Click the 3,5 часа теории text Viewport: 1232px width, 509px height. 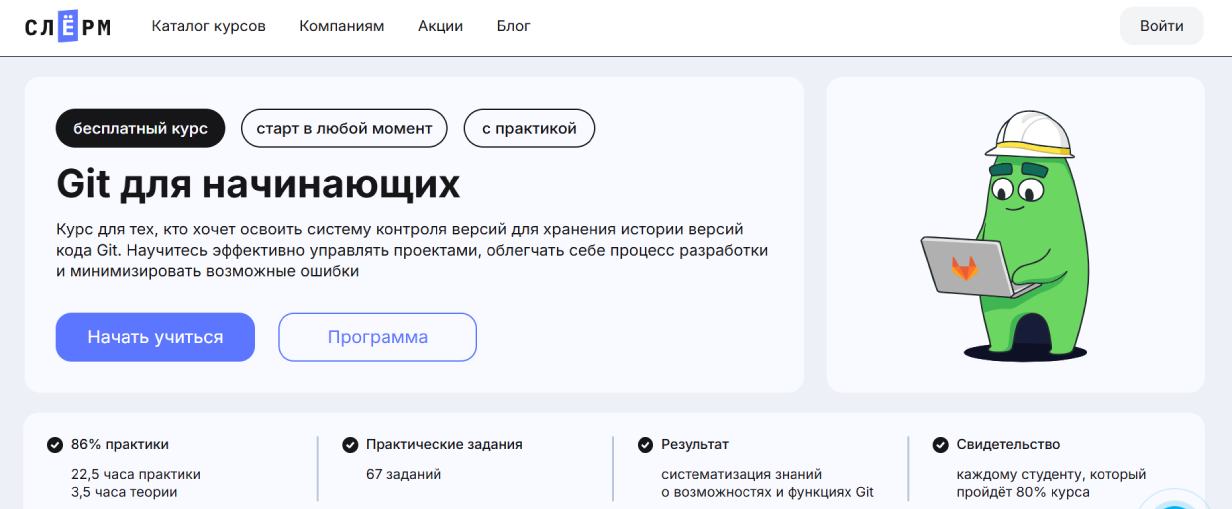click(x=124, y=491)
